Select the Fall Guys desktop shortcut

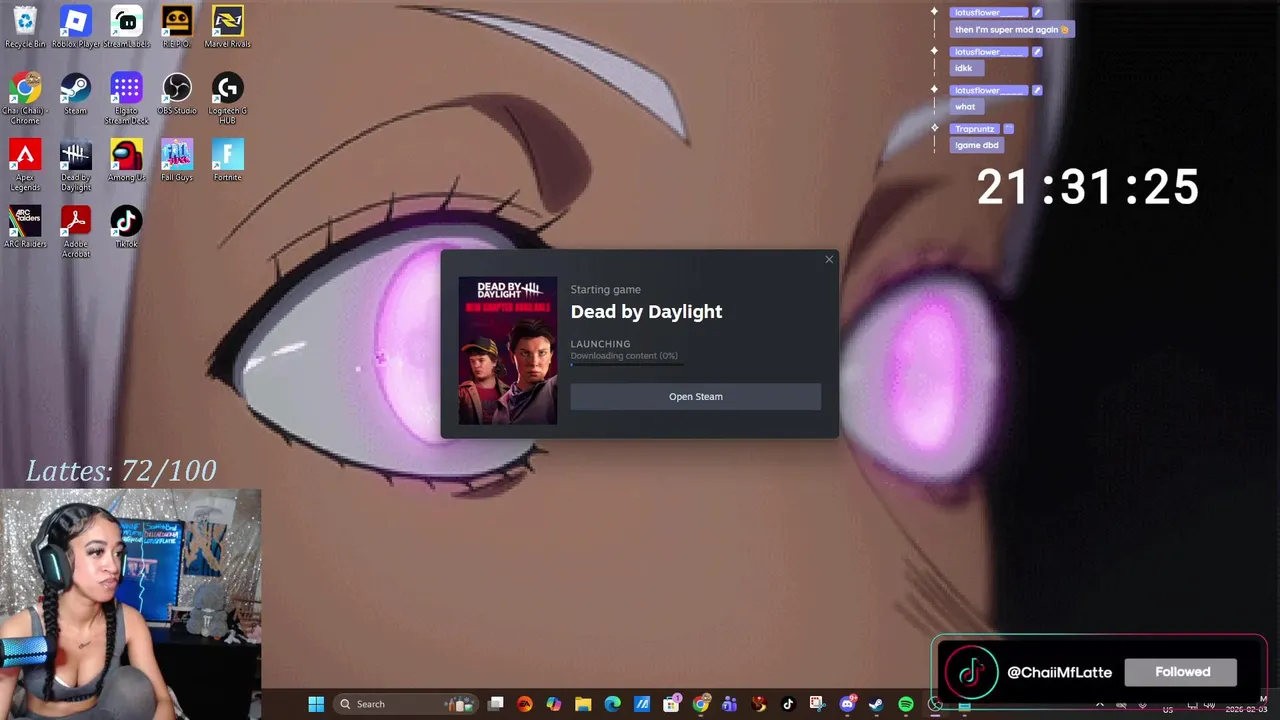[x=177, y=160]
